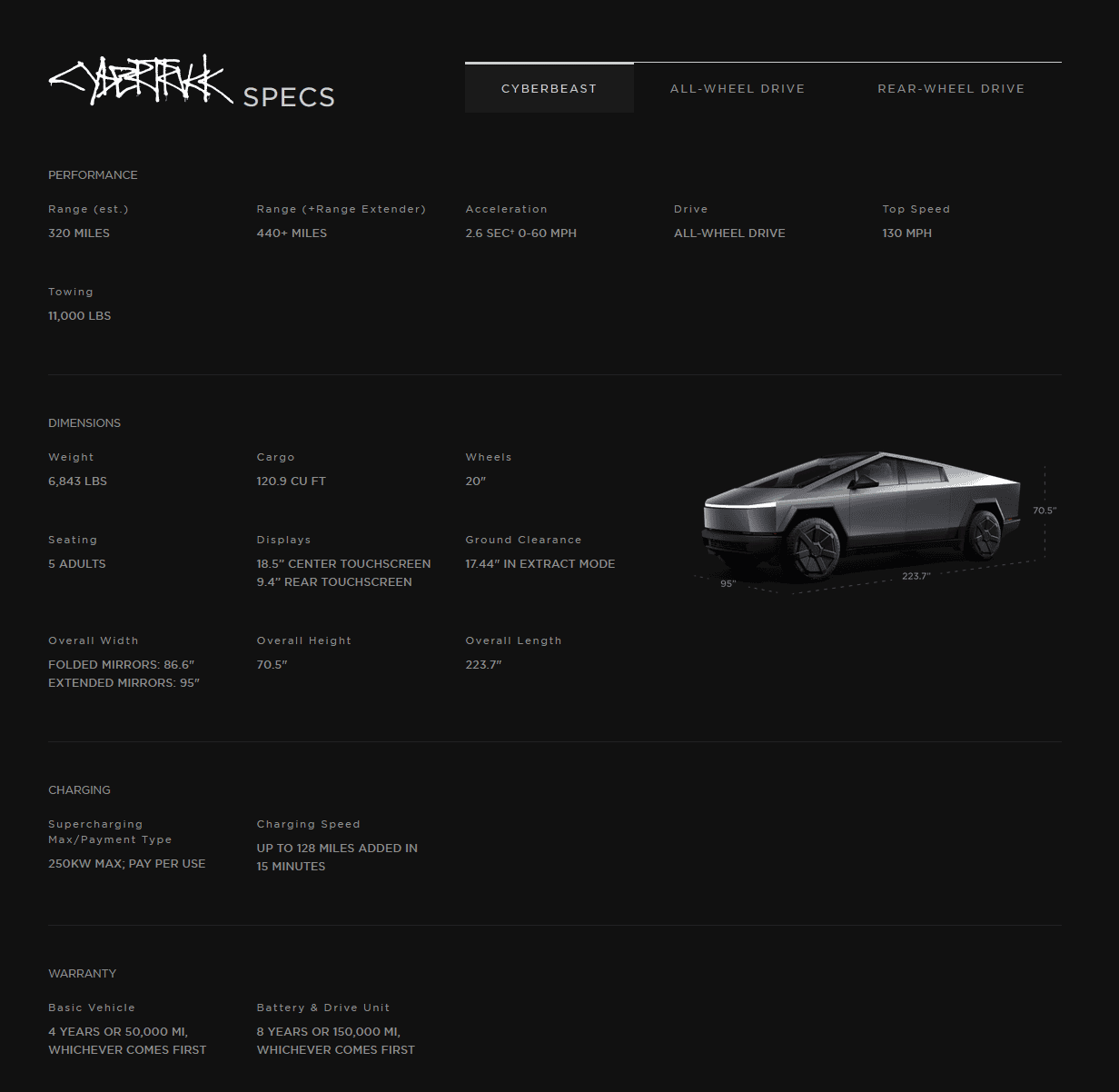This screenshot has width=1119, height=1092.
Task: Click the 'ALL-WHEEL DRIVE' drive value
Action: coord(729,233)
